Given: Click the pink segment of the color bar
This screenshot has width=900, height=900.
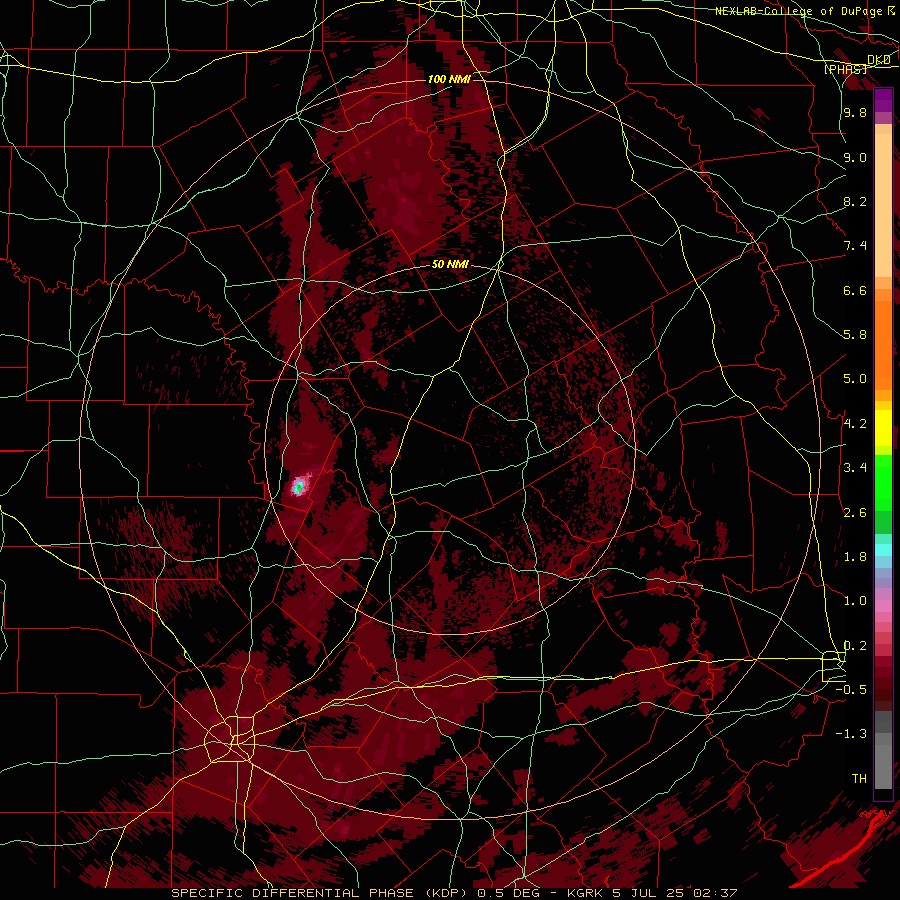Looking at the screenshot, I should point(883,606).
